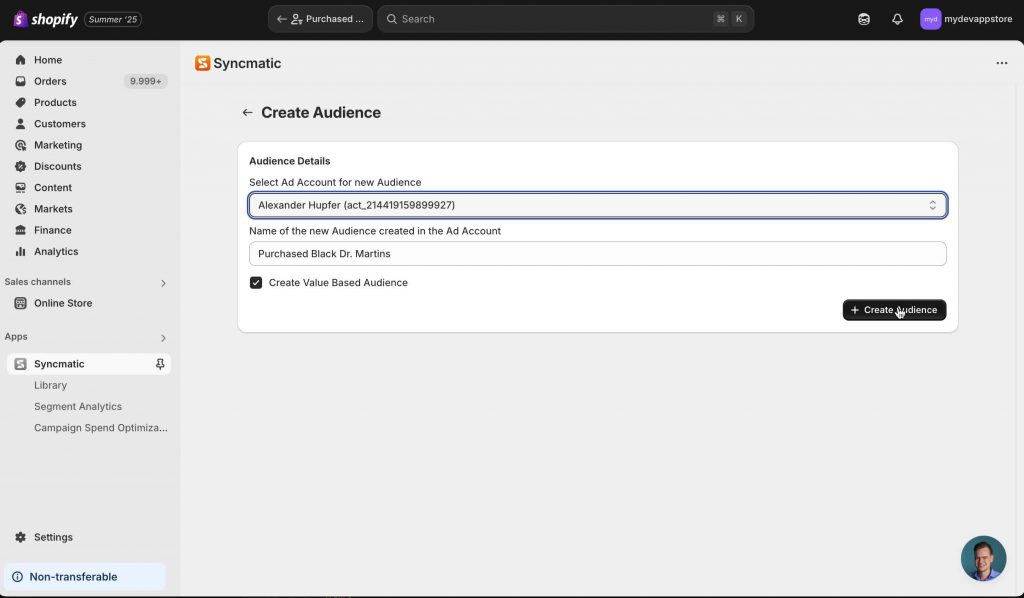1024x598 pixels.
Task: Click the Purchased back button in top bar
Action: point(320,19)
